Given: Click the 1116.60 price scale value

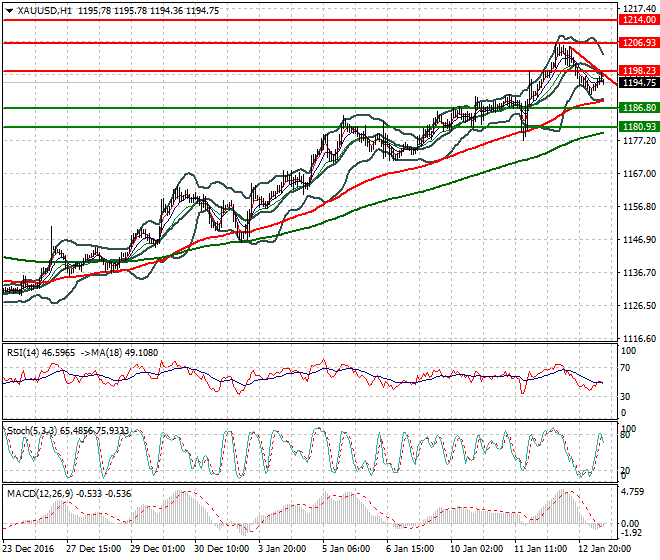Looking at the screenshot, I should click(639, 338).
